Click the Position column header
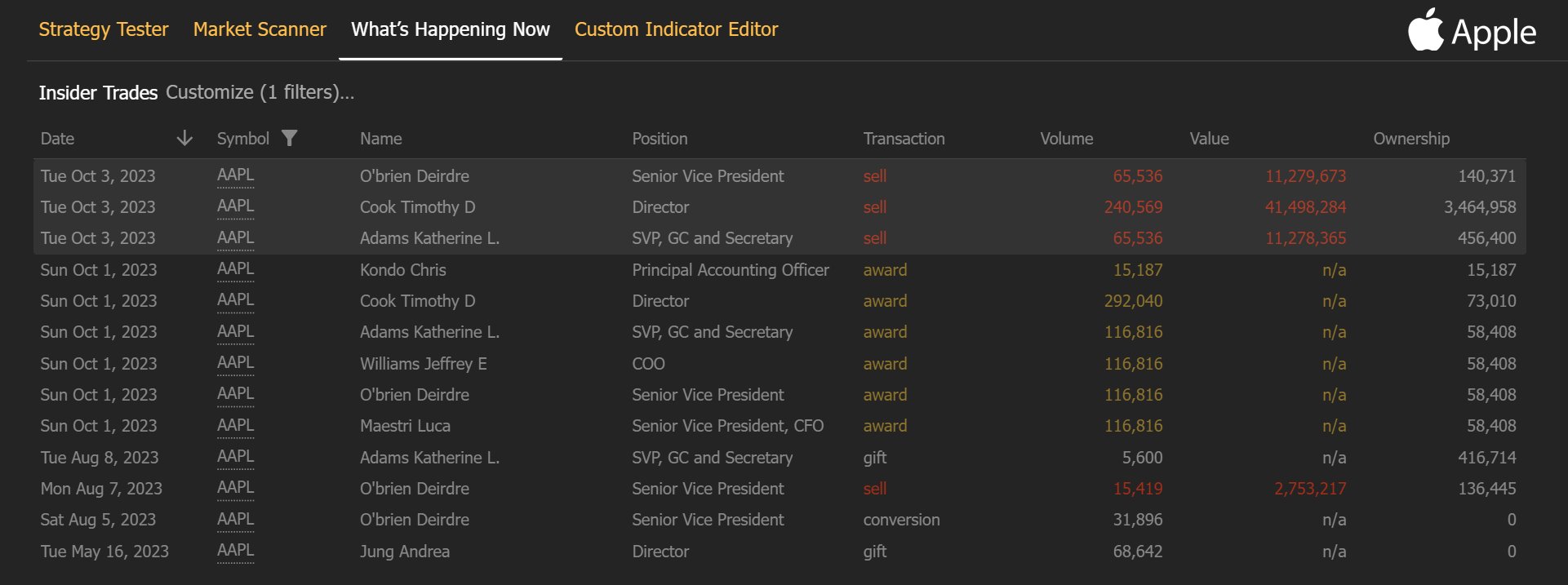Viewport: 1568px width, 585px height. pos(660,139)
